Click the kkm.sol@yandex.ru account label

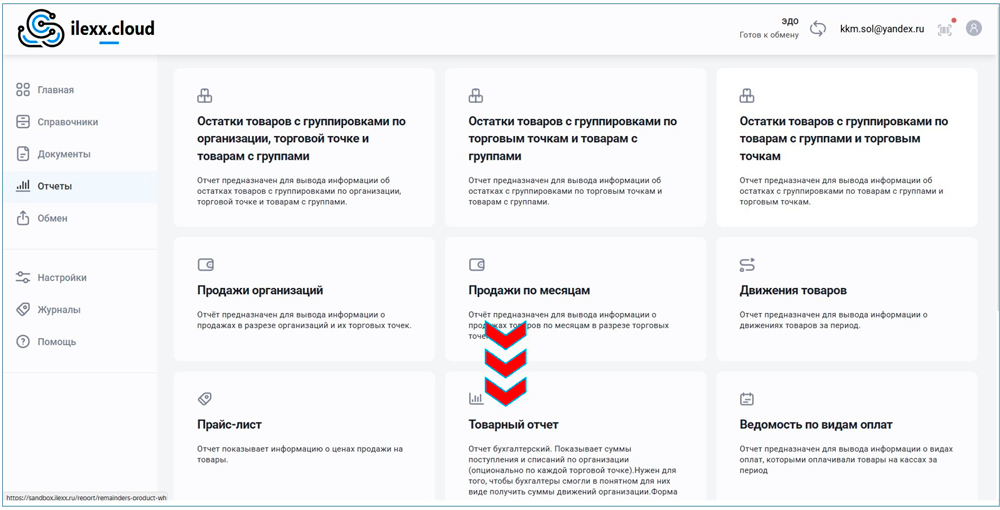[x=881, y=29]
